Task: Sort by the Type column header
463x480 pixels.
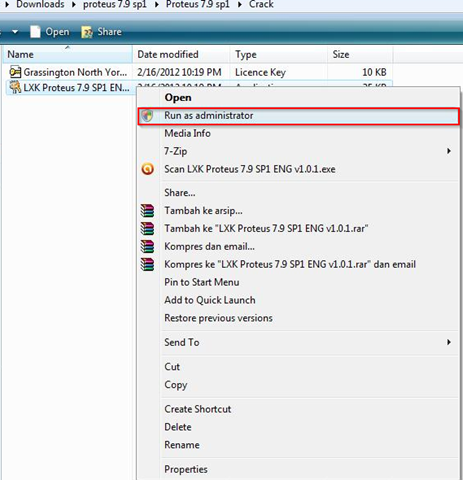Action: (279, 54)
